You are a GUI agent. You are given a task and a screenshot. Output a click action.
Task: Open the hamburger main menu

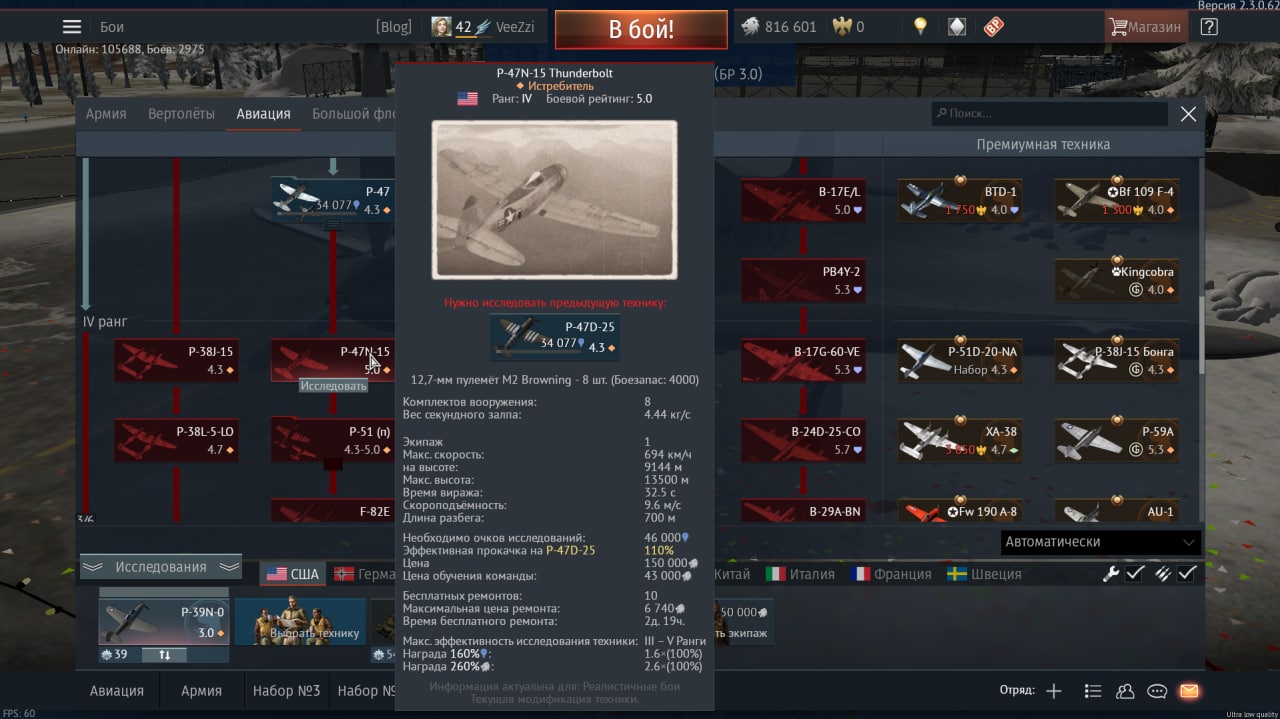pos(72,27)
